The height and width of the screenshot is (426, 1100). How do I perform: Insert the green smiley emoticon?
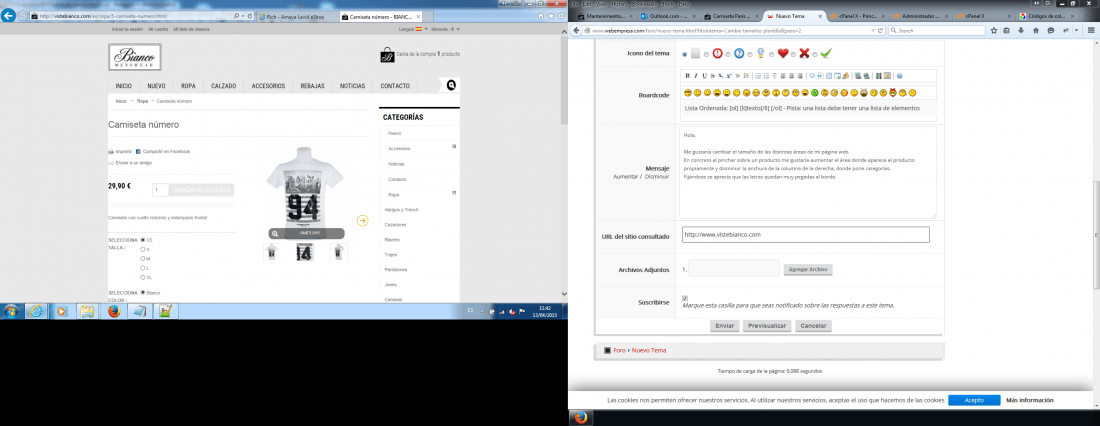click(814, 93)
